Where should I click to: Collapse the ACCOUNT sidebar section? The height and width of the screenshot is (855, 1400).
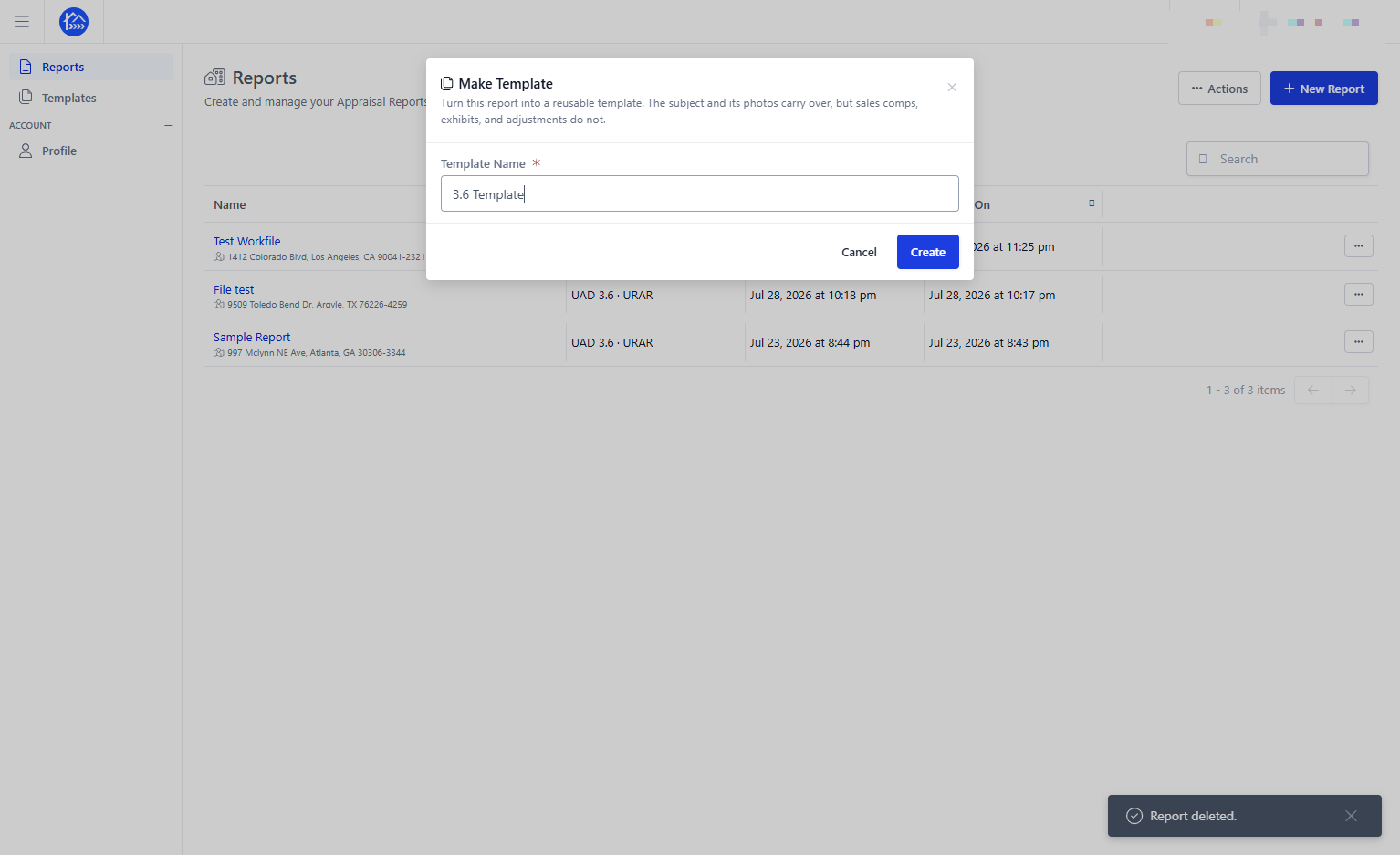[168, 125]
